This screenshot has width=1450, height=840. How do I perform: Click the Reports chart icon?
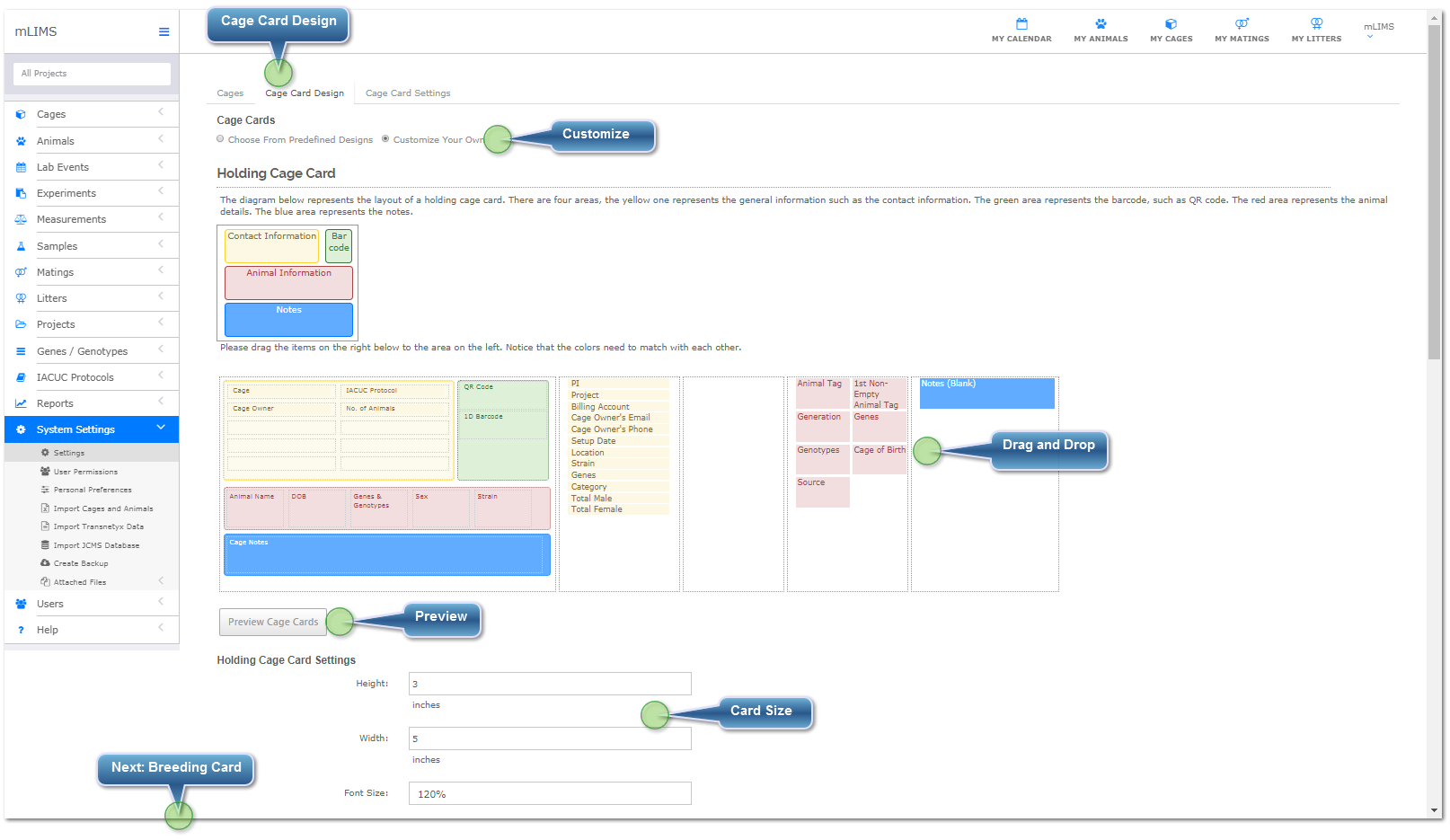[21, 403]
